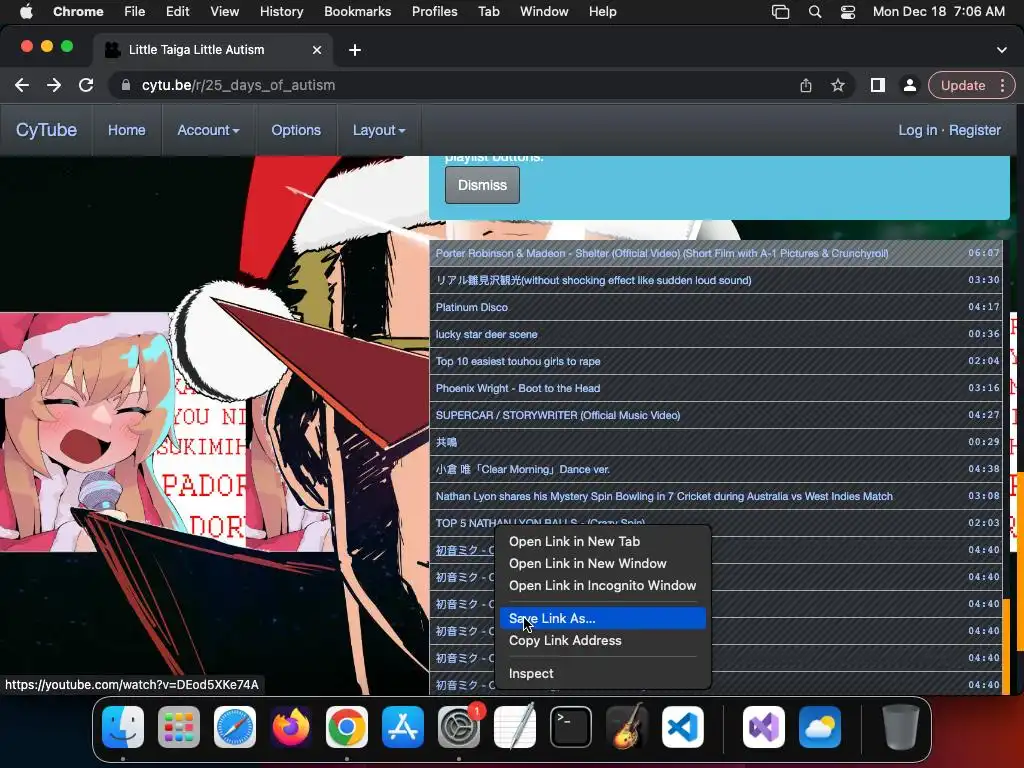The width and height of the screenshot is (1024, 768).
Task: Open TextEdit from the dock
Action: (x=515, y=727)
